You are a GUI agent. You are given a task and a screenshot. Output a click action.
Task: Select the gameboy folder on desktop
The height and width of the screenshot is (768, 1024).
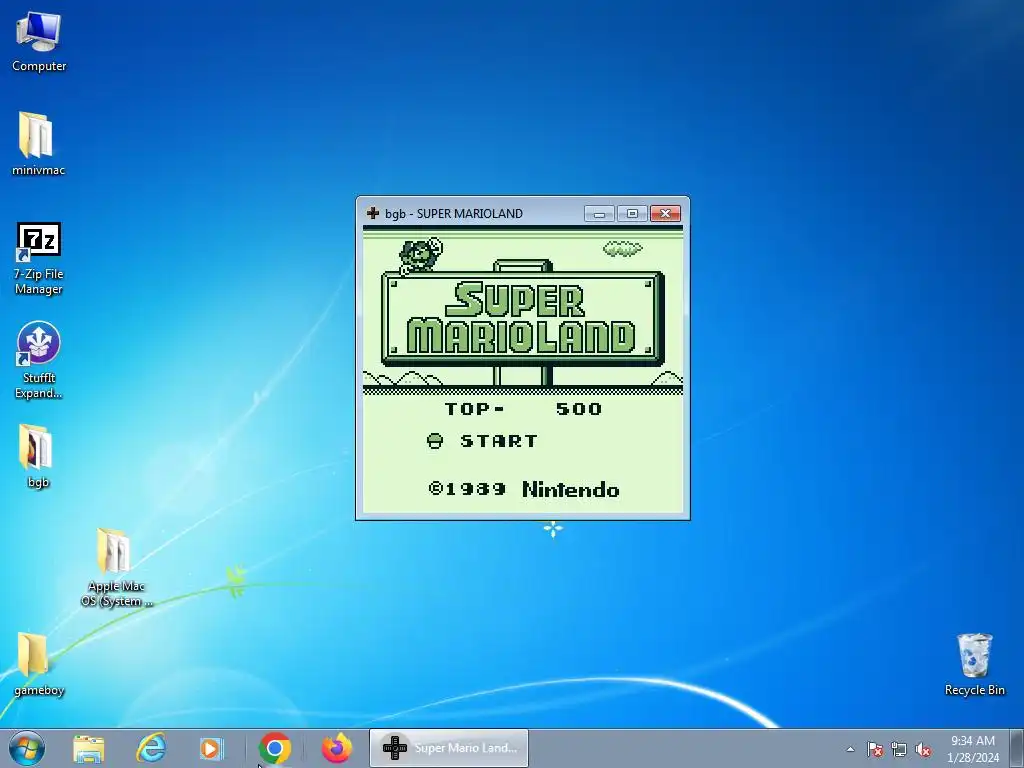tap(39, 664)
